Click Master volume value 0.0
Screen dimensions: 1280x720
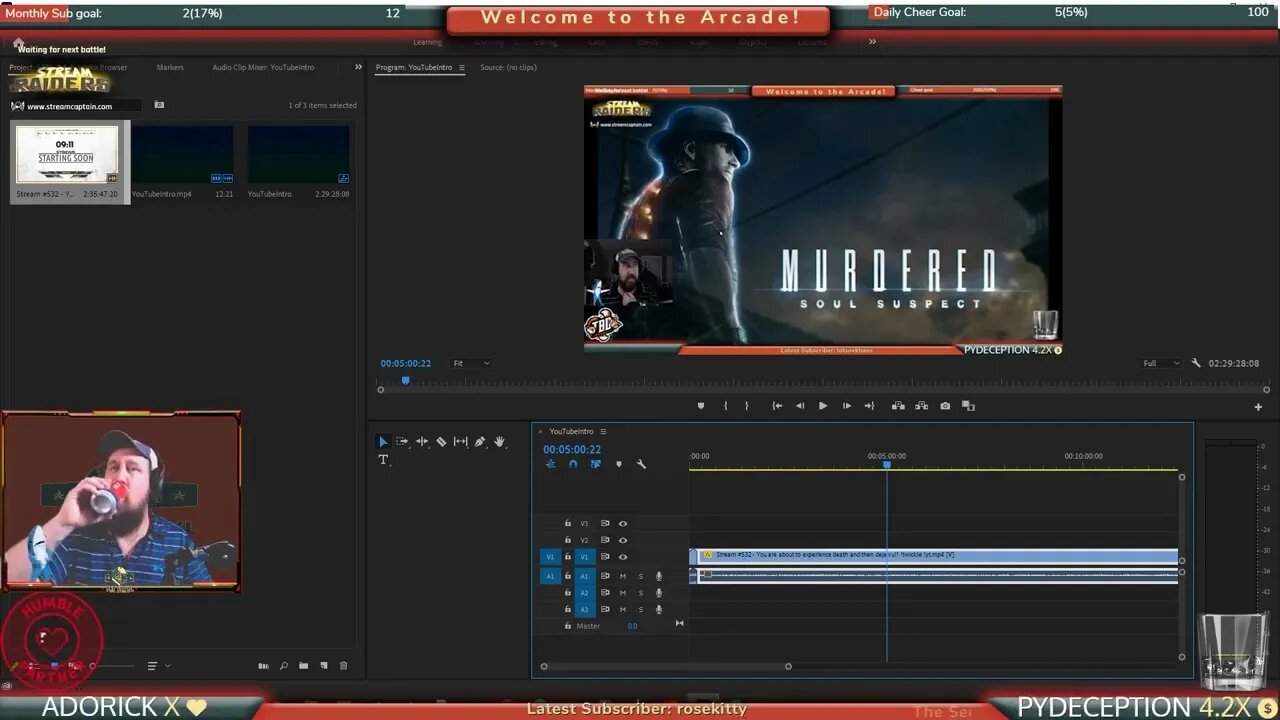coord(632,626)
